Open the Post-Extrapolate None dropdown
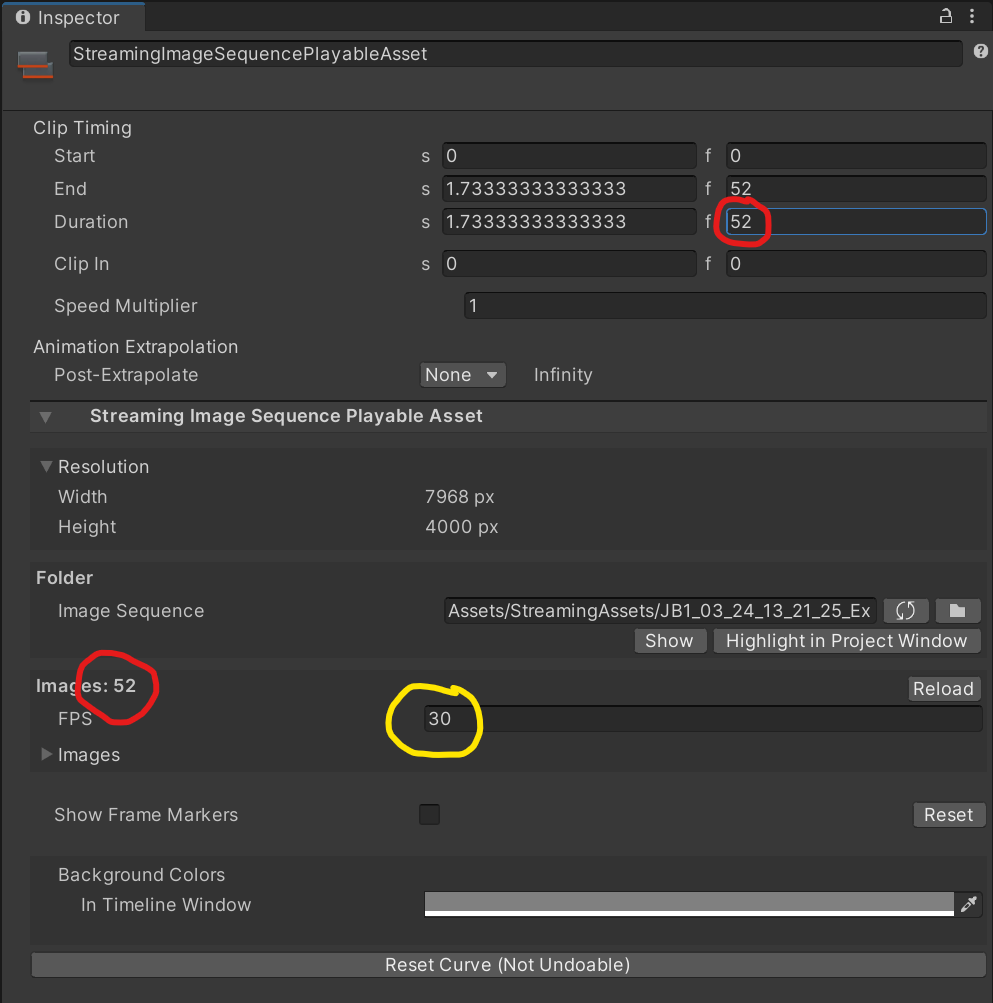 tap(462, 375)
